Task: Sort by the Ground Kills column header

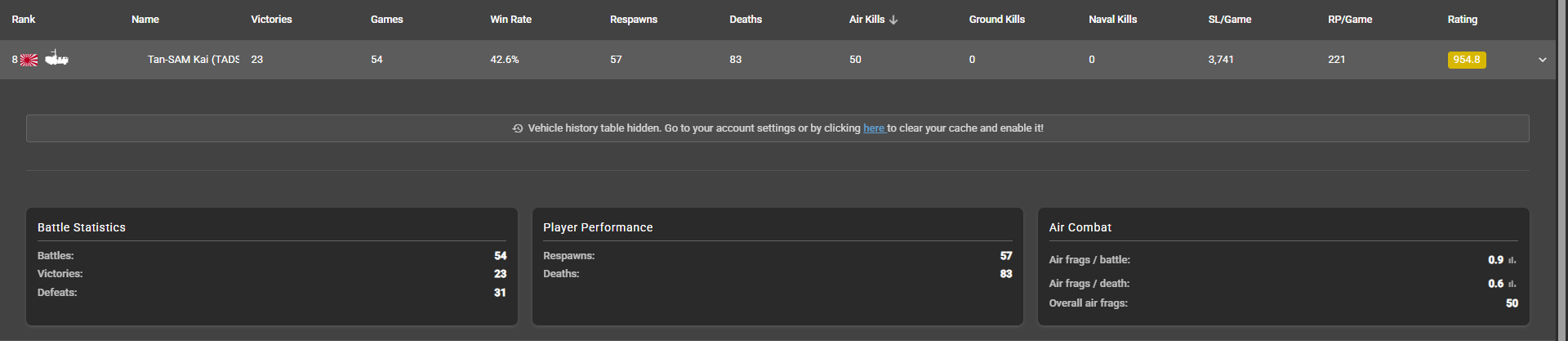Action: [996, 20]
